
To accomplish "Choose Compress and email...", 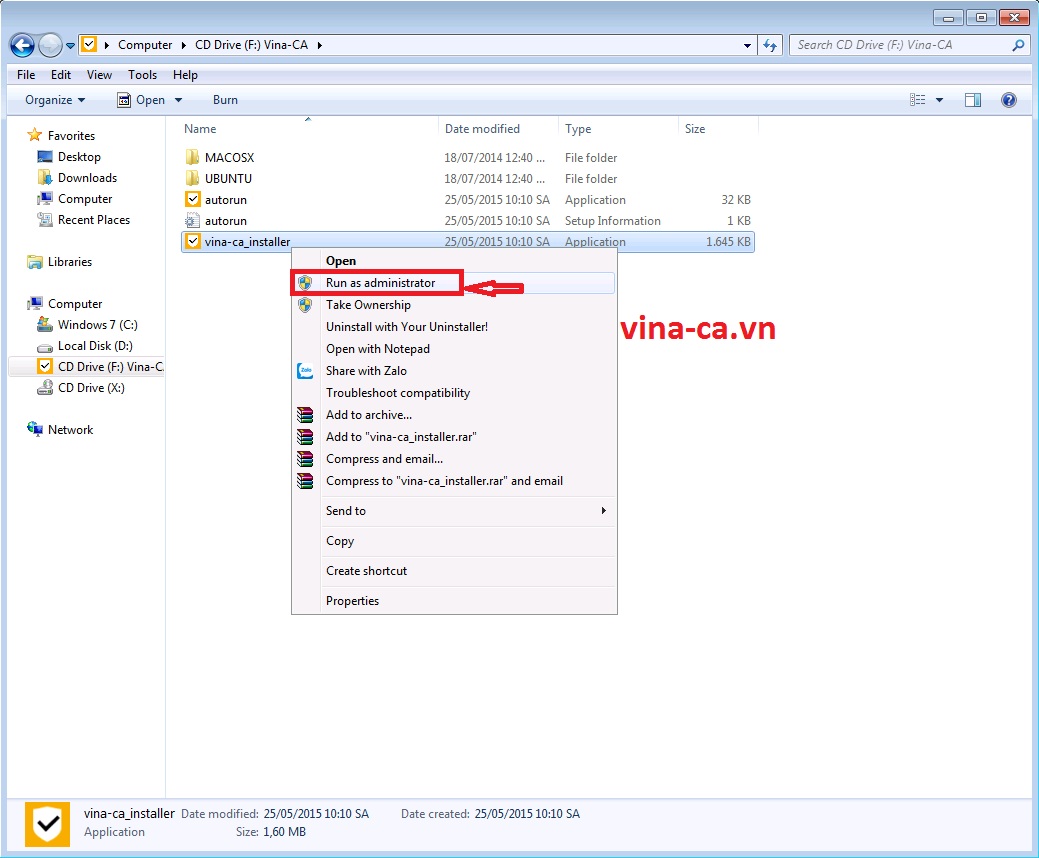I will tap(384, 458).
